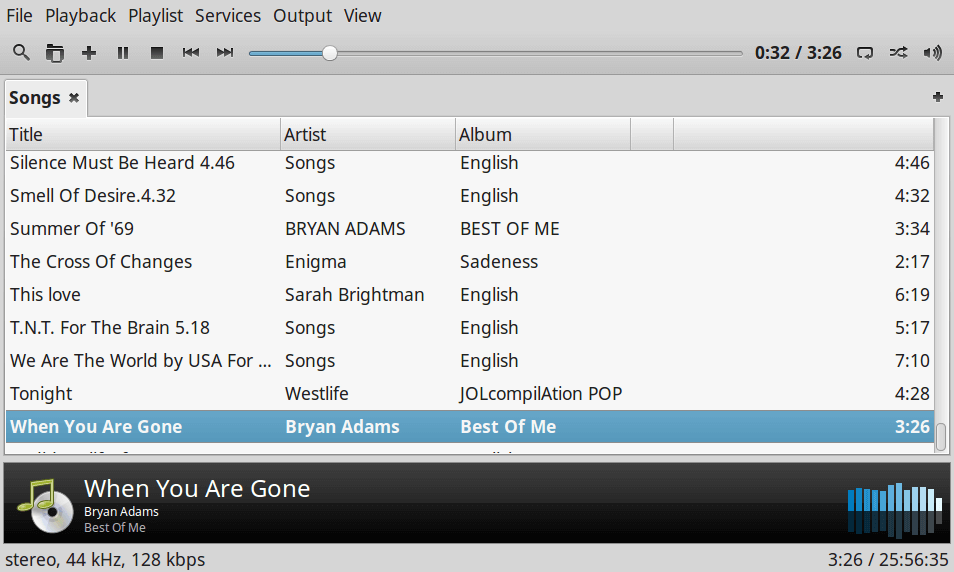This screenshot has height=572, width=954.
Task: Open the Services menu
Action: click(x=228, y=16)
